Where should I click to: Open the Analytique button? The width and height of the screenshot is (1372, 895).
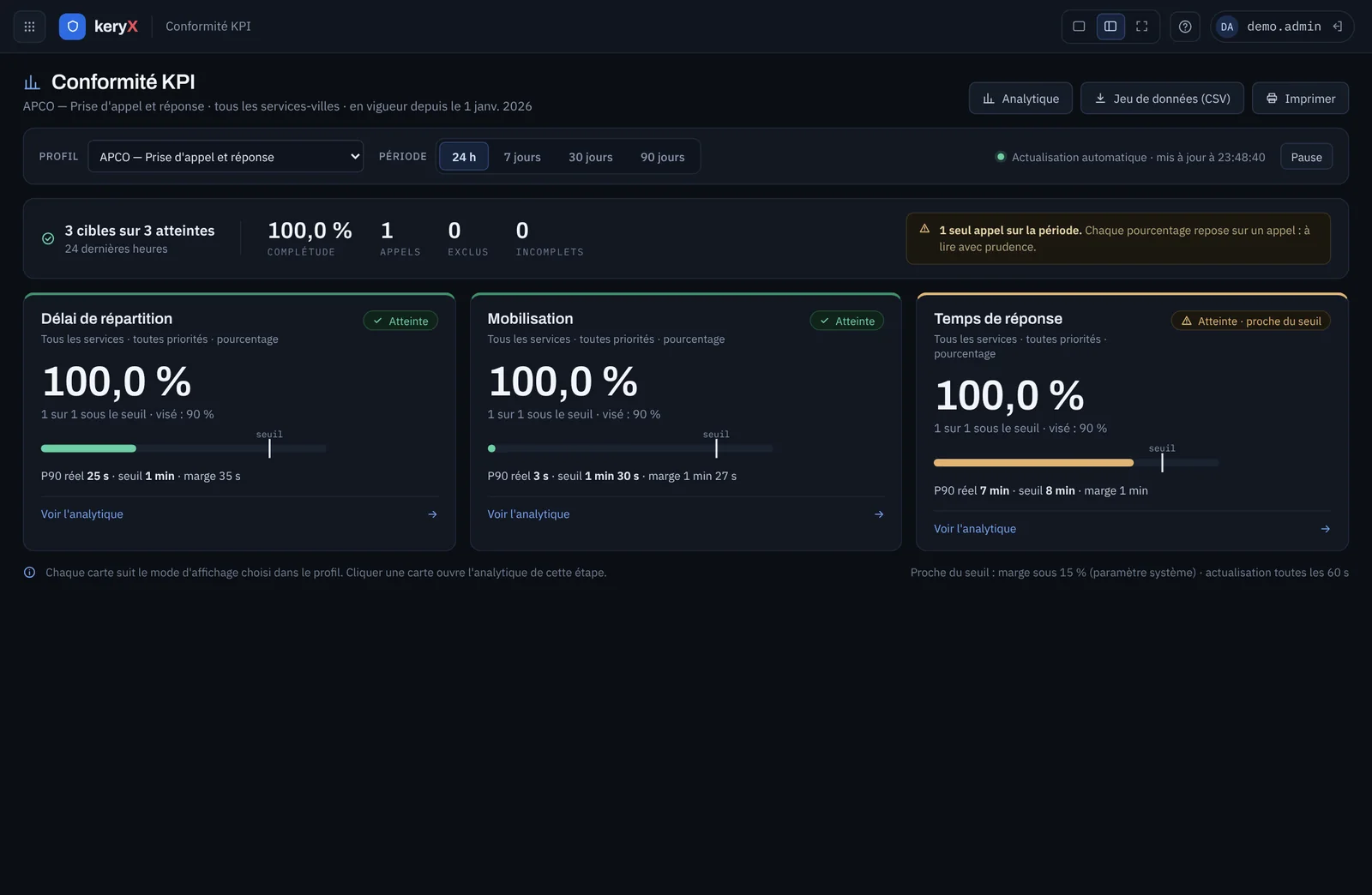pyautogui.click(x=1020, y=99)
